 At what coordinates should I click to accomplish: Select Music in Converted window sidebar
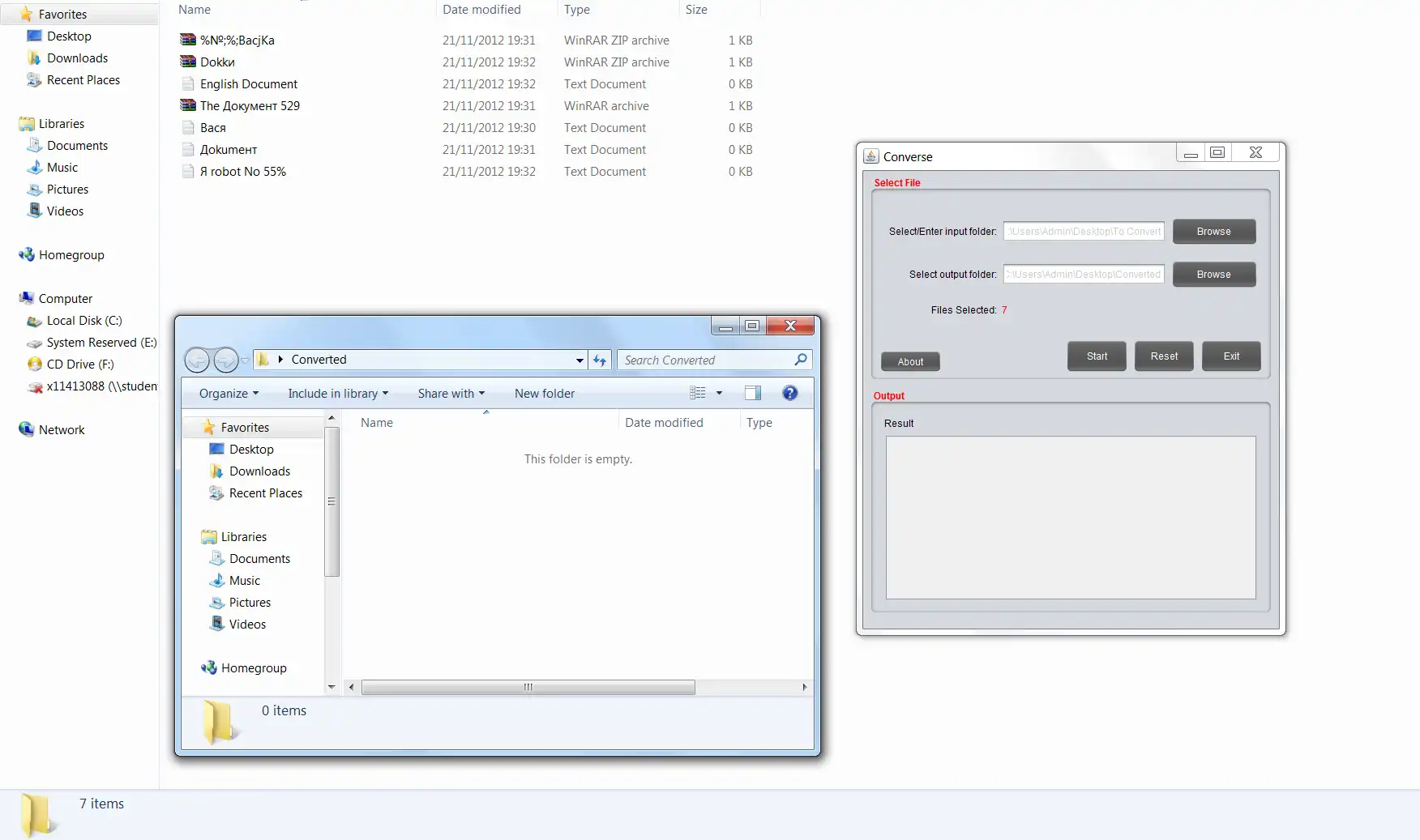click(x=245, y=581)
